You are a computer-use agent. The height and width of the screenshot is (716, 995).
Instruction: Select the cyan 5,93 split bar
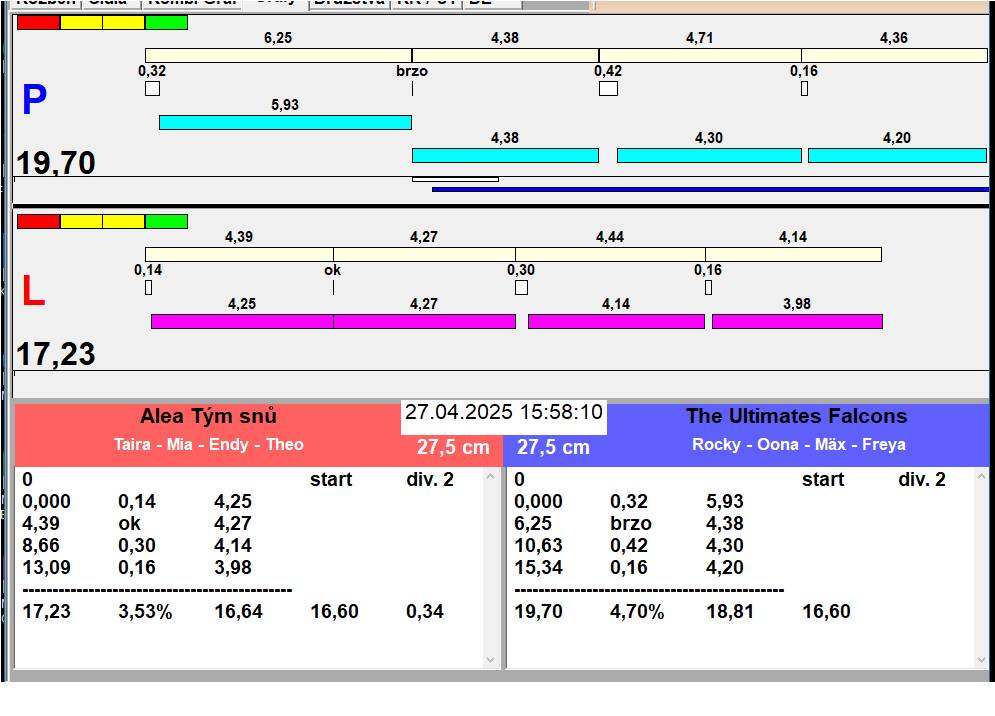coord(285,122)
